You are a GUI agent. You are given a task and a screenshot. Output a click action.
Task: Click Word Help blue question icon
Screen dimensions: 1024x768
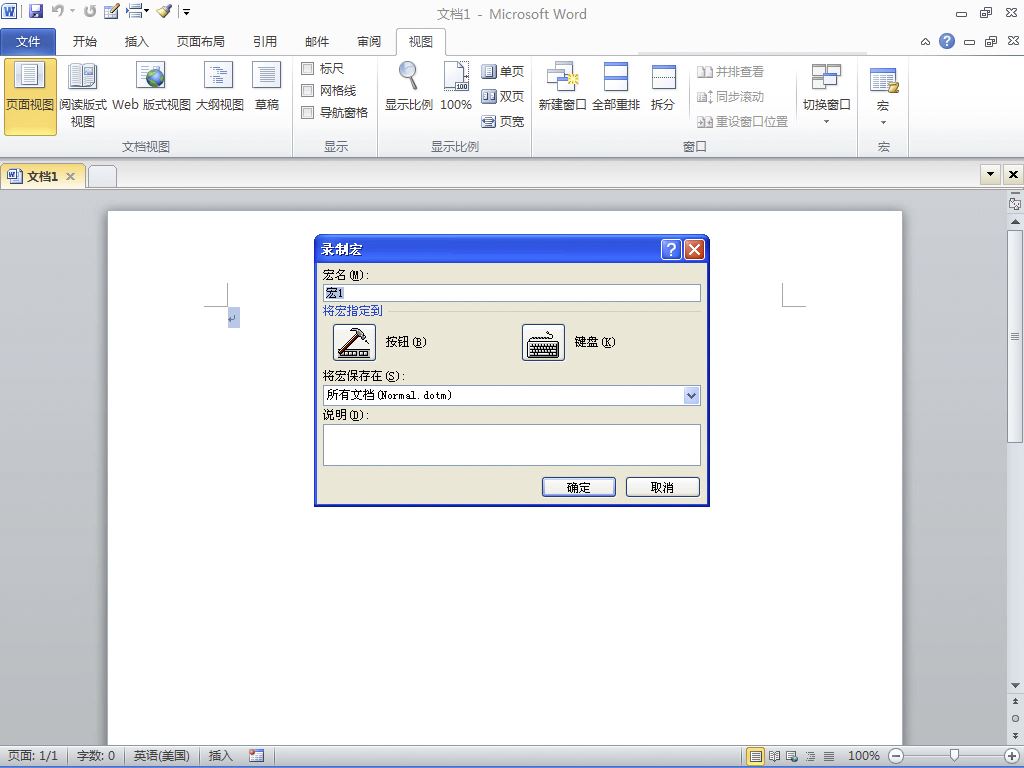[946, 41]
